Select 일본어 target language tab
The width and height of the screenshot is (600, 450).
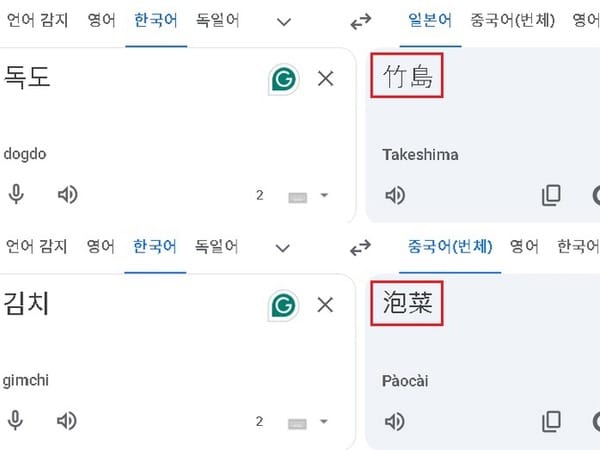430,20
